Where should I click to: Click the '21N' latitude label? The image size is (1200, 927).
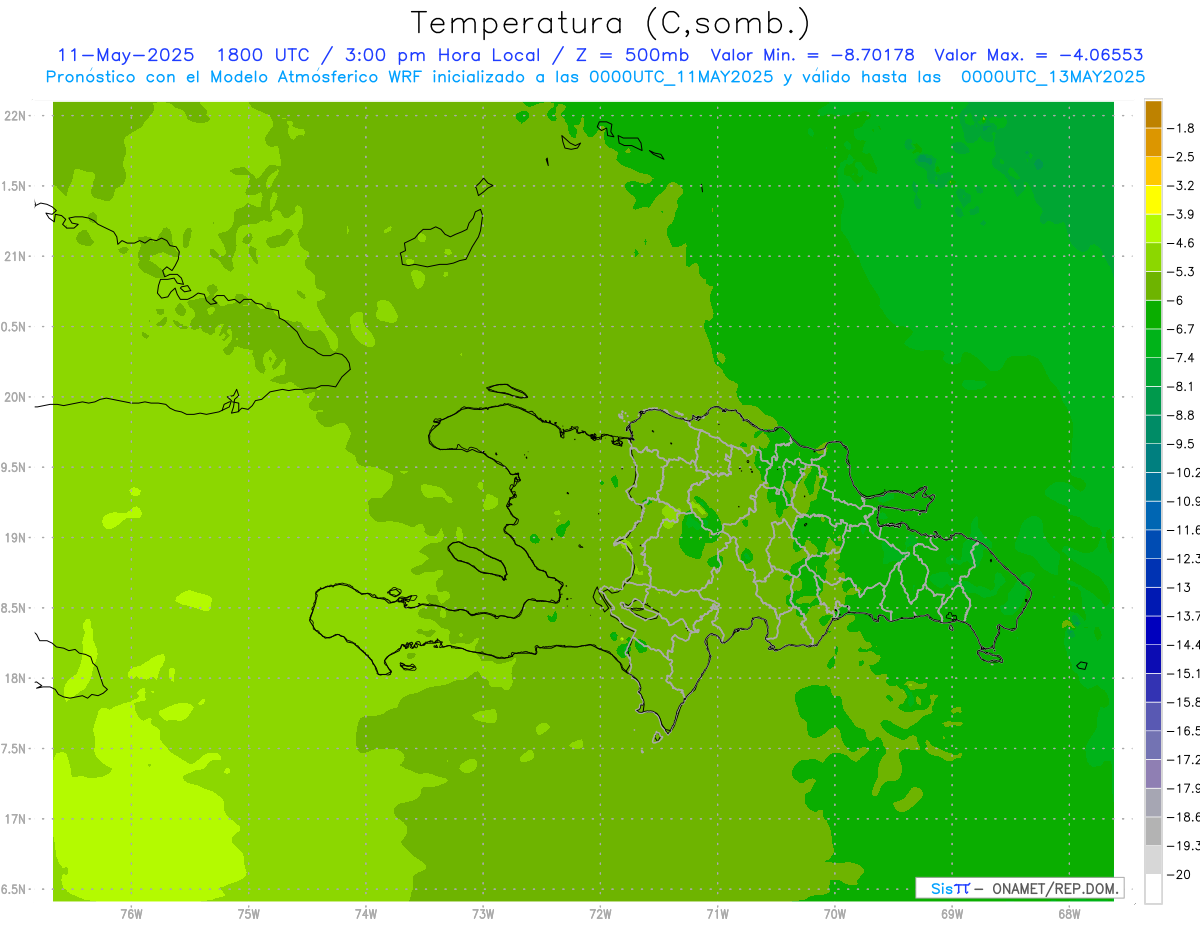16,256
